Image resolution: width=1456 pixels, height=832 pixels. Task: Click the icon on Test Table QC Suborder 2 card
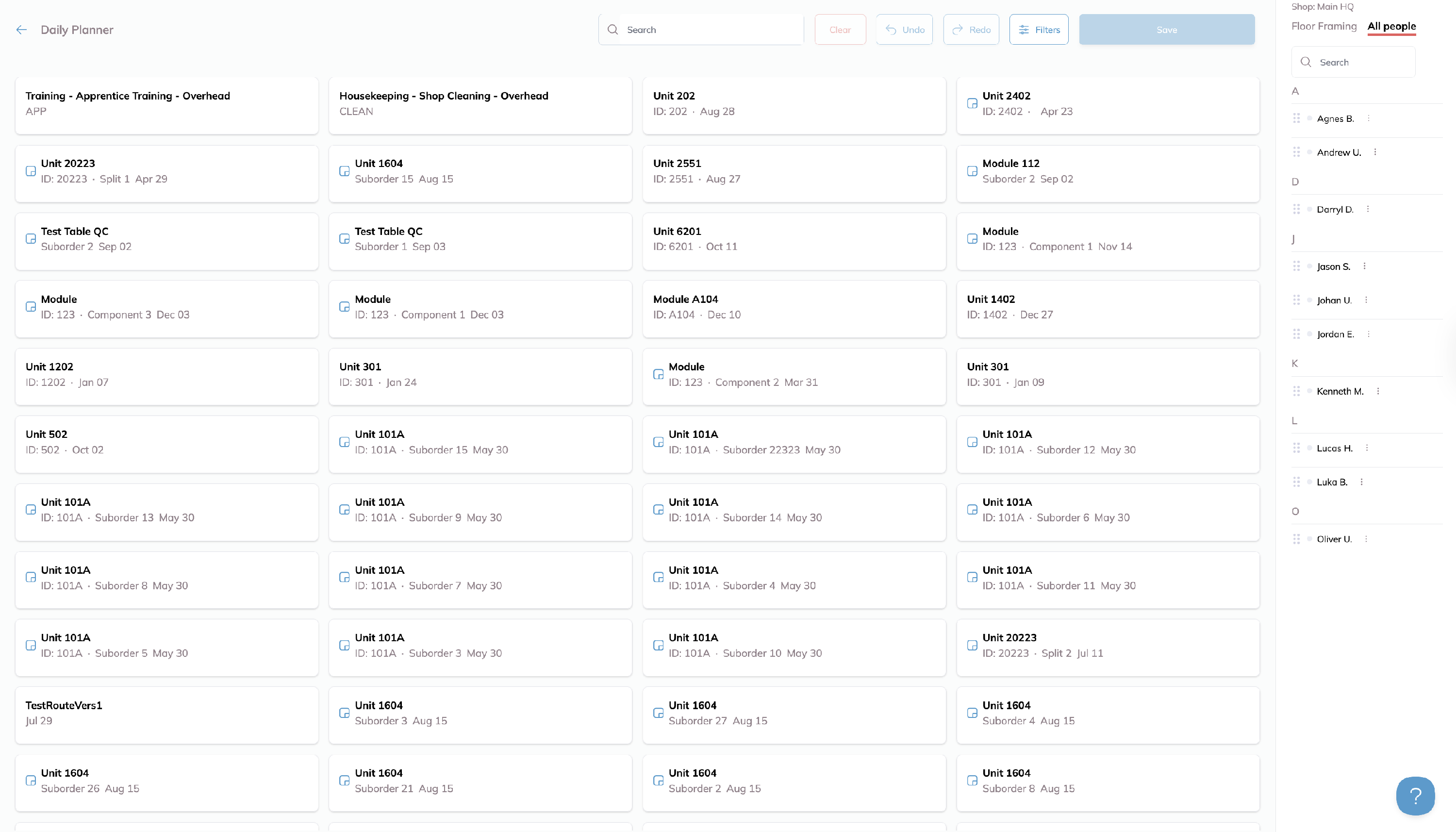pos(31,239)
